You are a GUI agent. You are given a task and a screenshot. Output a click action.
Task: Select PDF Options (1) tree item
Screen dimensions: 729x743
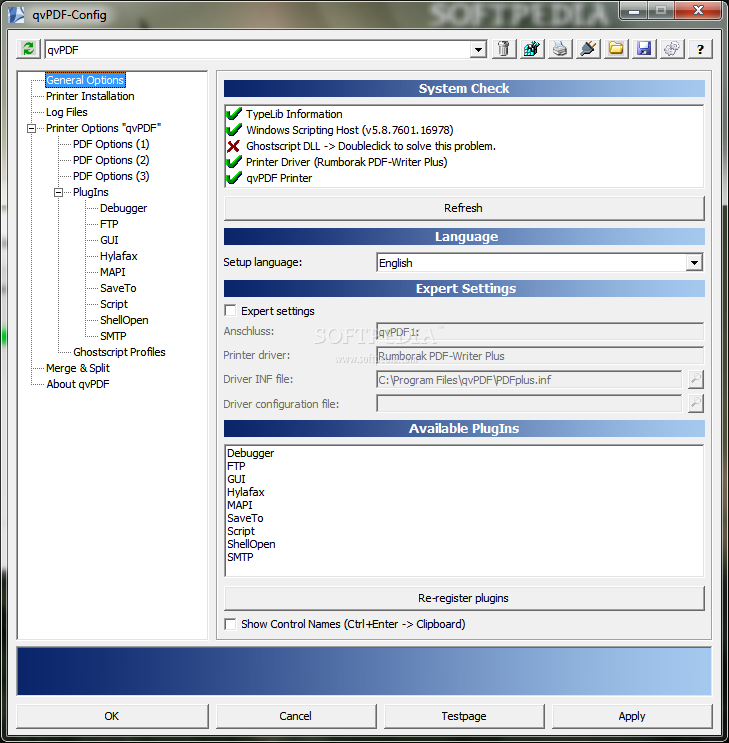click(x=111, y=144)
